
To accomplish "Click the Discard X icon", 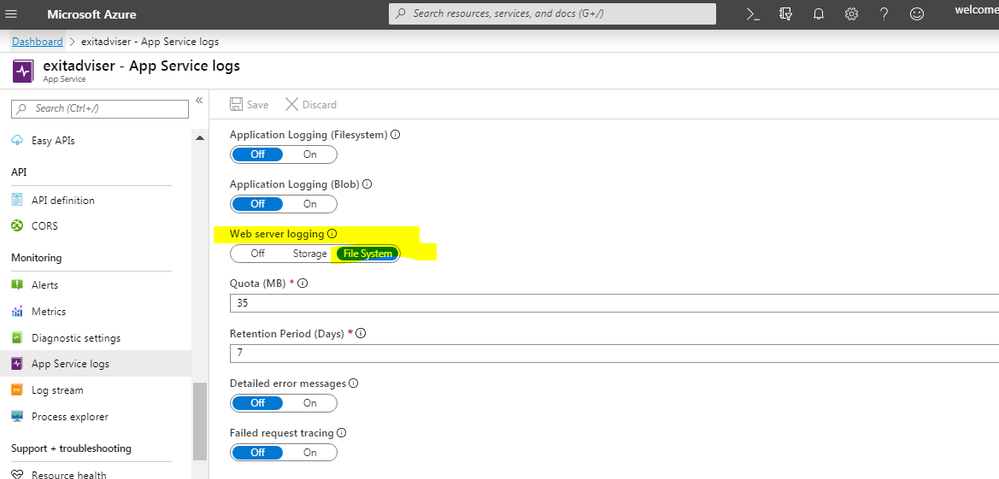I will [292, 104].
